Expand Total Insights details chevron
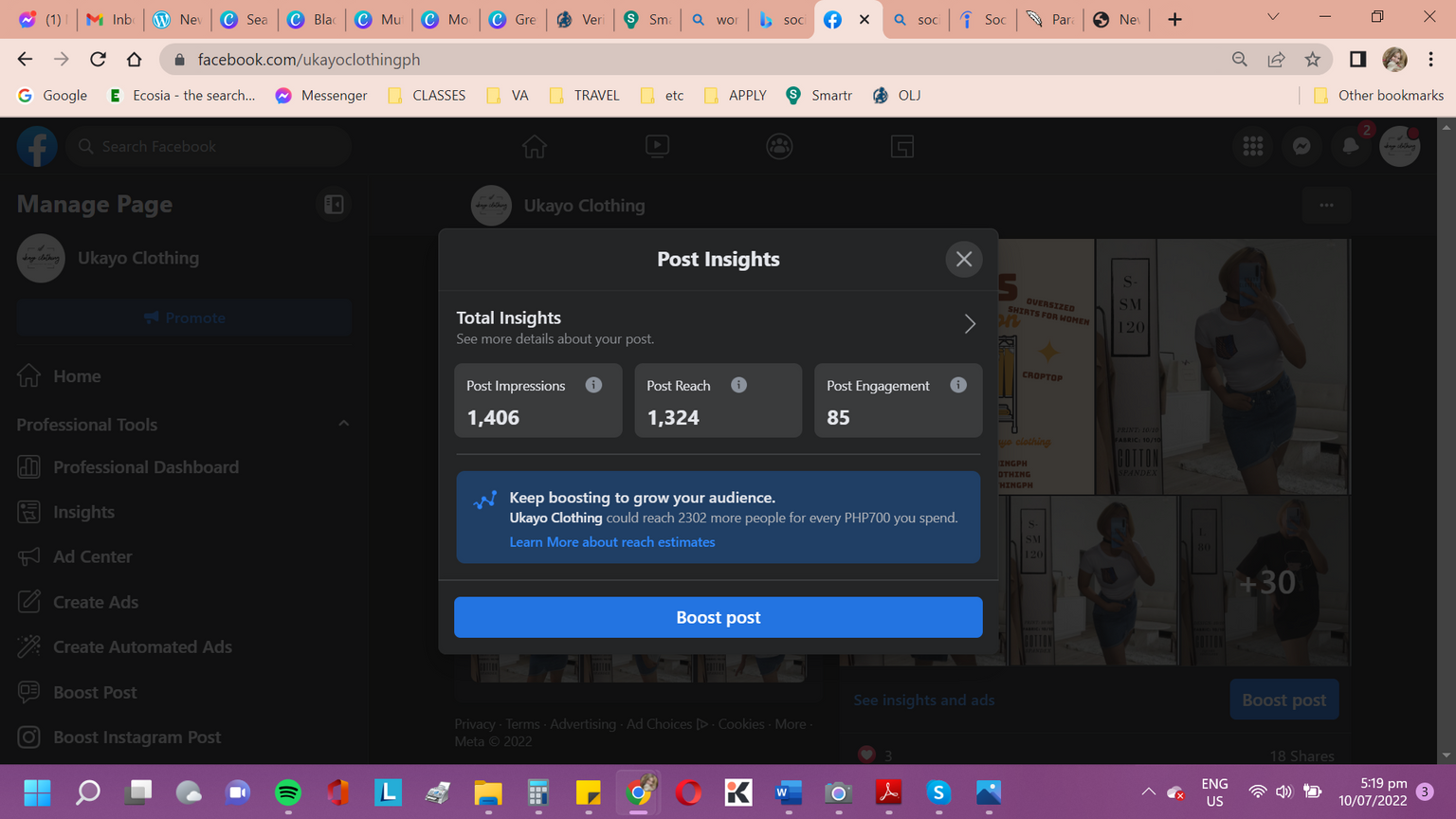 [970, 324]
